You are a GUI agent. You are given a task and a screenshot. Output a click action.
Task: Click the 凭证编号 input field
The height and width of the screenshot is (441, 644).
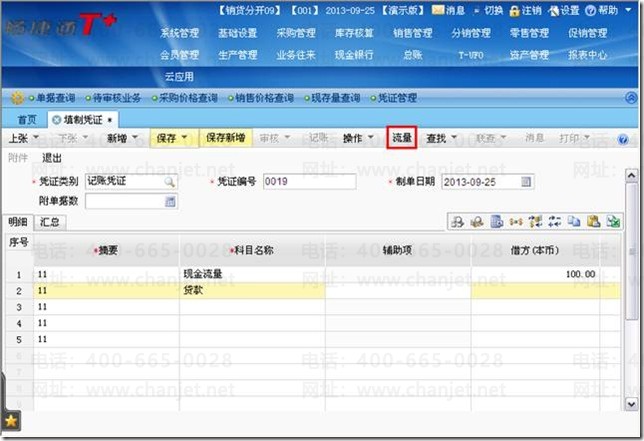tap(309, 182)
